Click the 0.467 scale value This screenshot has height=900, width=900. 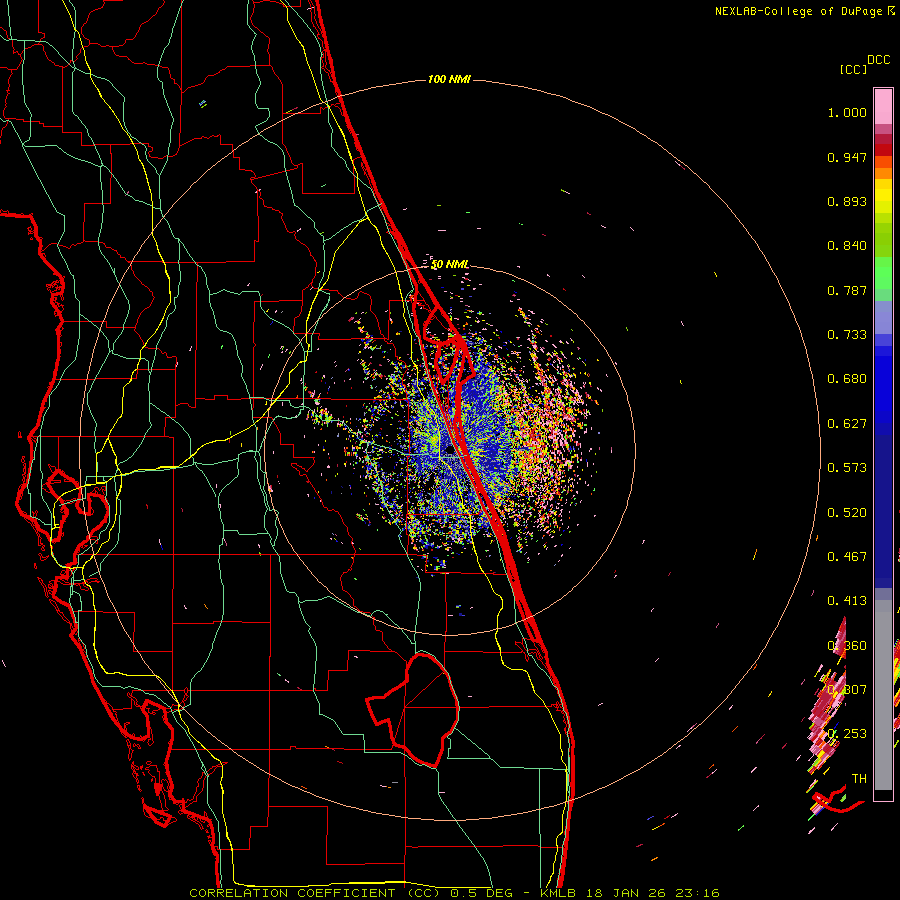(847, 557)
